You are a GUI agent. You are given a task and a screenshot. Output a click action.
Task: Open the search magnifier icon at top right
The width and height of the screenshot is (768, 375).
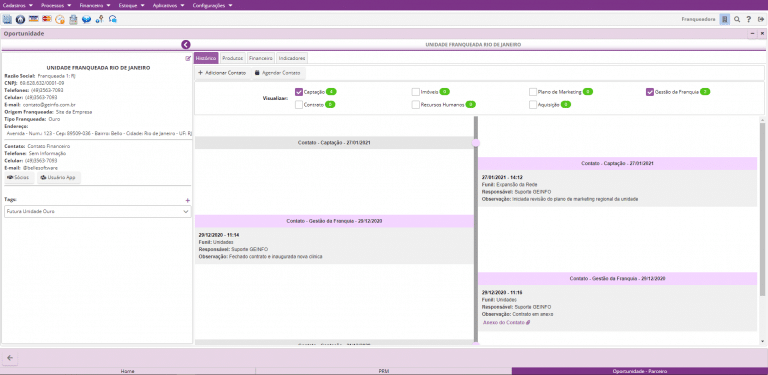click(x=737, y=20)
